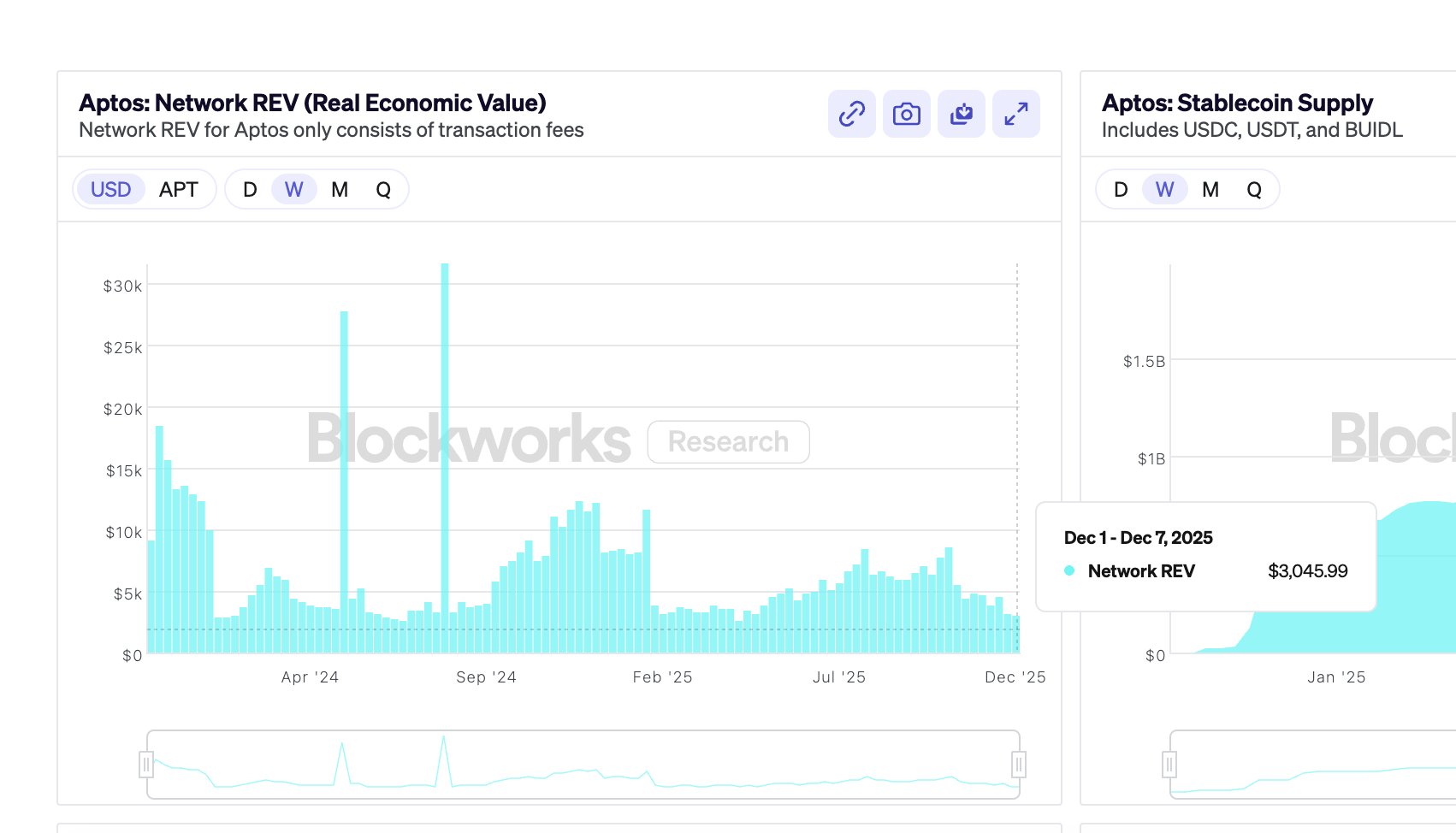Viewport: 1456px width, 833px height.
Task: Switch Network REV denomination to APT
Action: coord(178,190)
